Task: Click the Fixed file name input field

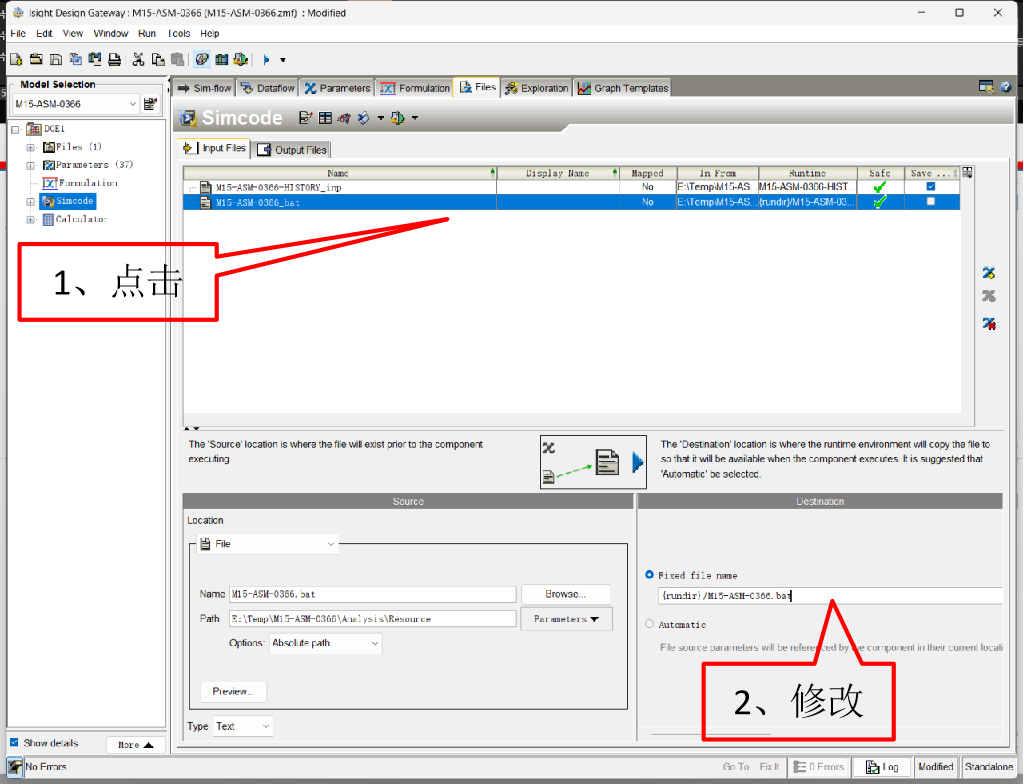Action: pos(828,596)
